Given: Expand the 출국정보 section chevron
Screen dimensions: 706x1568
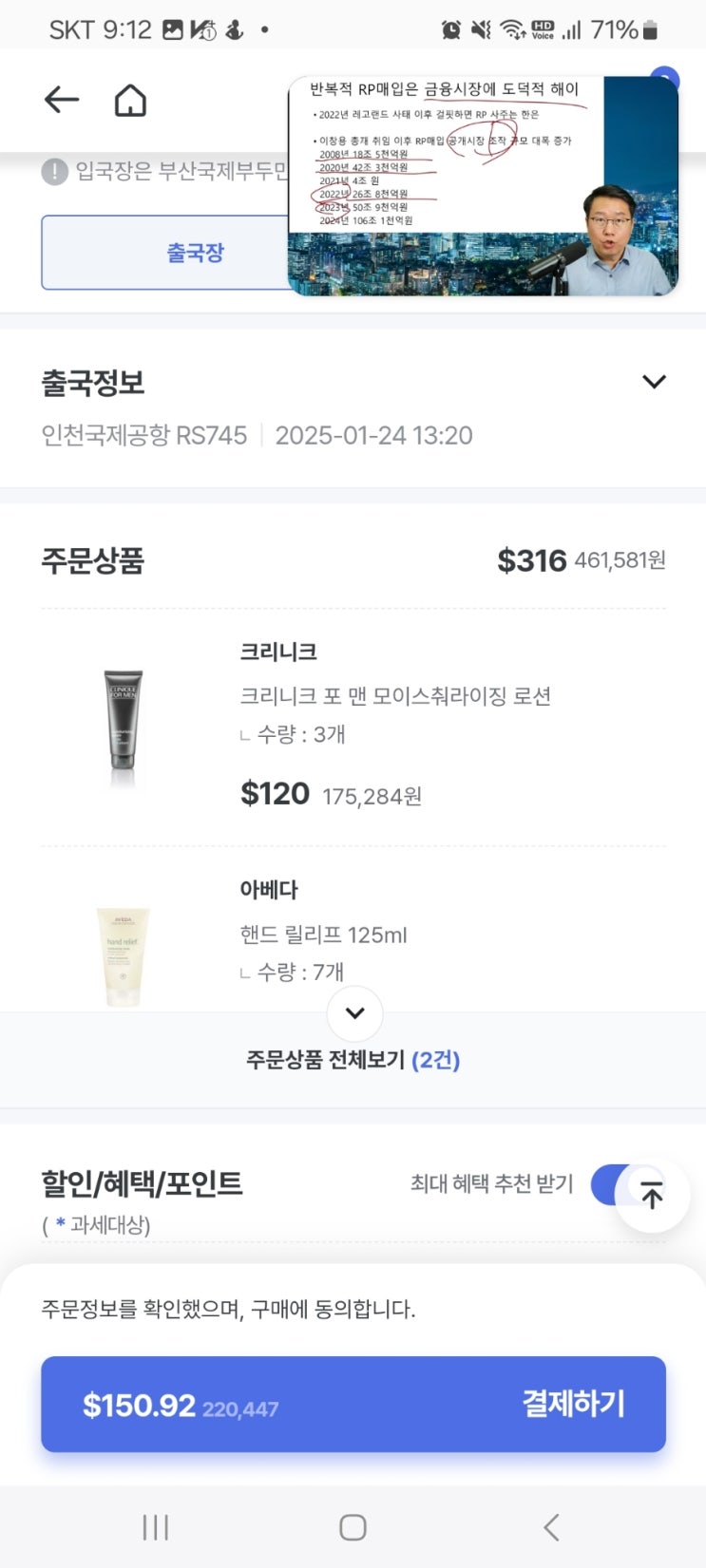Looking at the screenshot, I should click(654, 382).
